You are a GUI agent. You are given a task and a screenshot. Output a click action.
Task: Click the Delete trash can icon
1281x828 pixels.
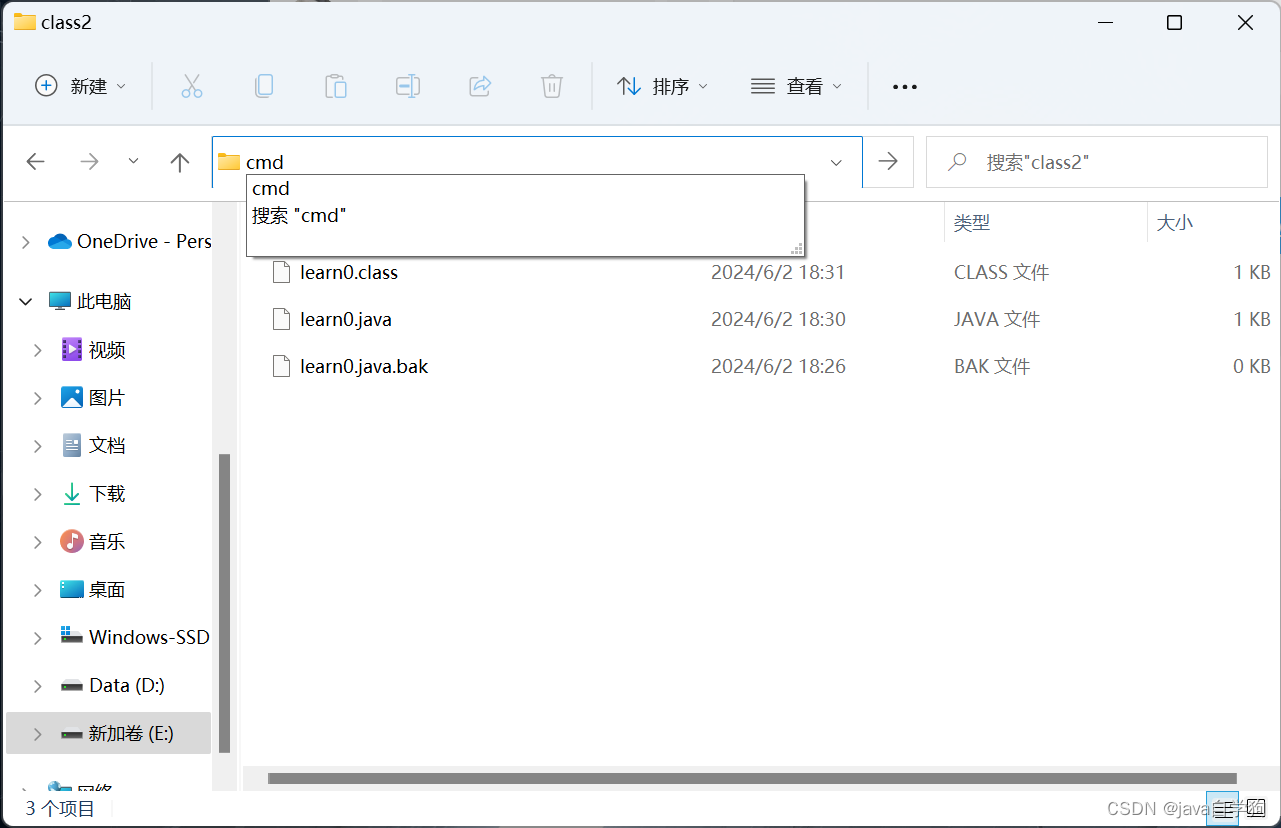pyautogui.click(x=552, y=86)
